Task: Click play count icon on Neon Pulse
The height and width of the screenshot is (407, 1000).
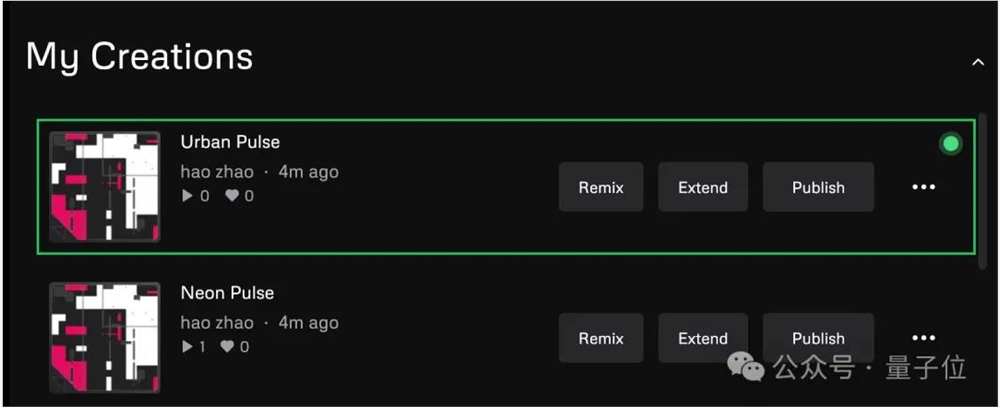Action: pyautogui.click(x=187, y=347)
